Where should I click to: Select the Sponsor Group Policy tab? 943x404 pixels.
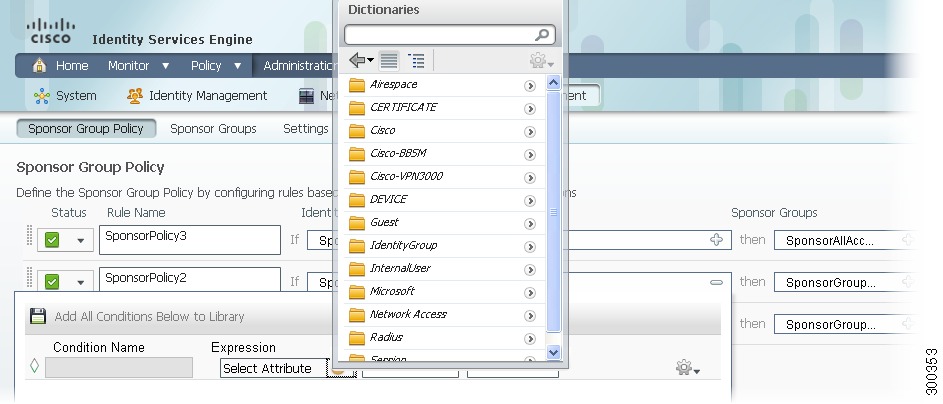pos(86,129)
